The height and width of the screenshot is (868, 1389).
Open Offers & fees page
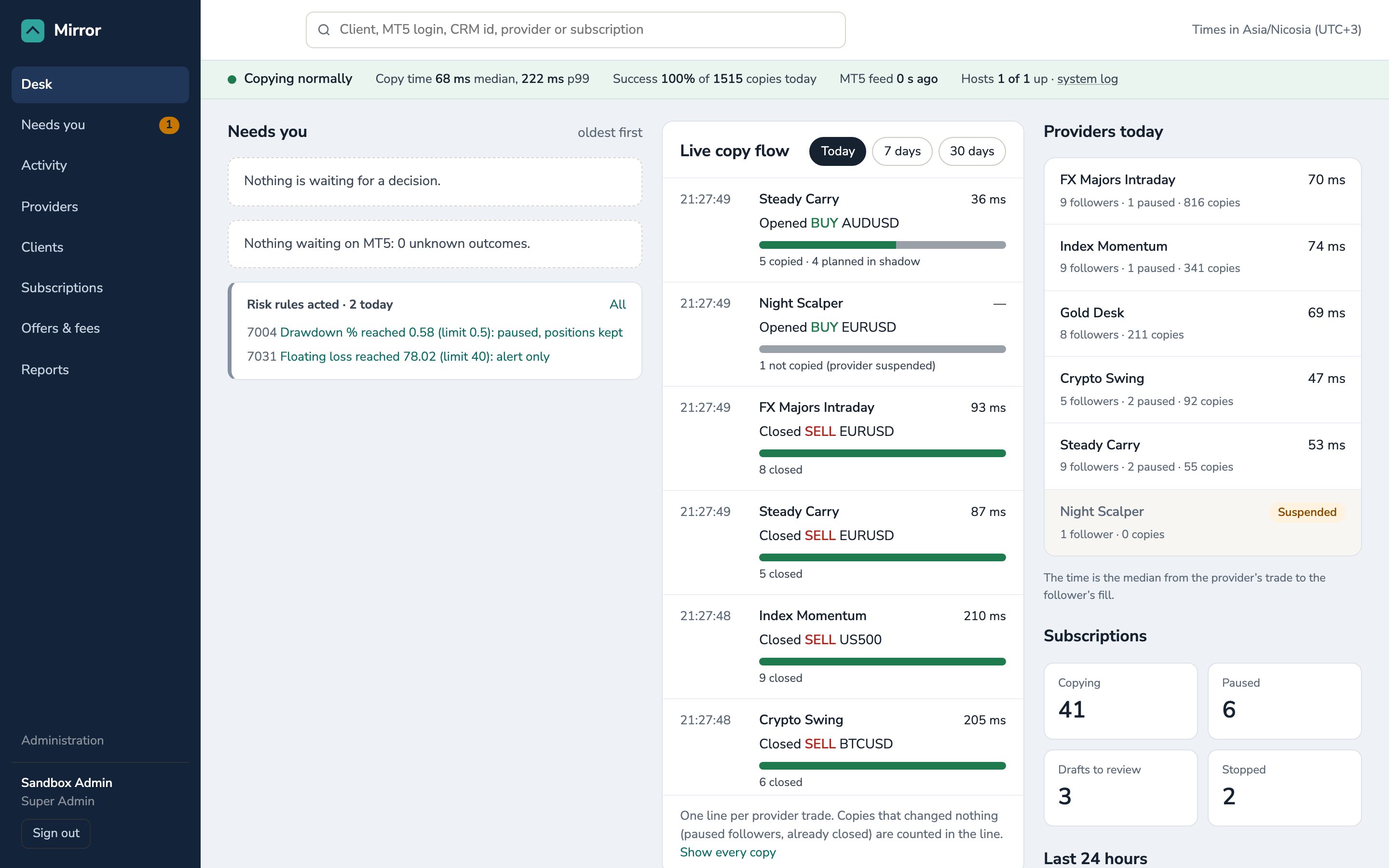(x=100, y=328)
